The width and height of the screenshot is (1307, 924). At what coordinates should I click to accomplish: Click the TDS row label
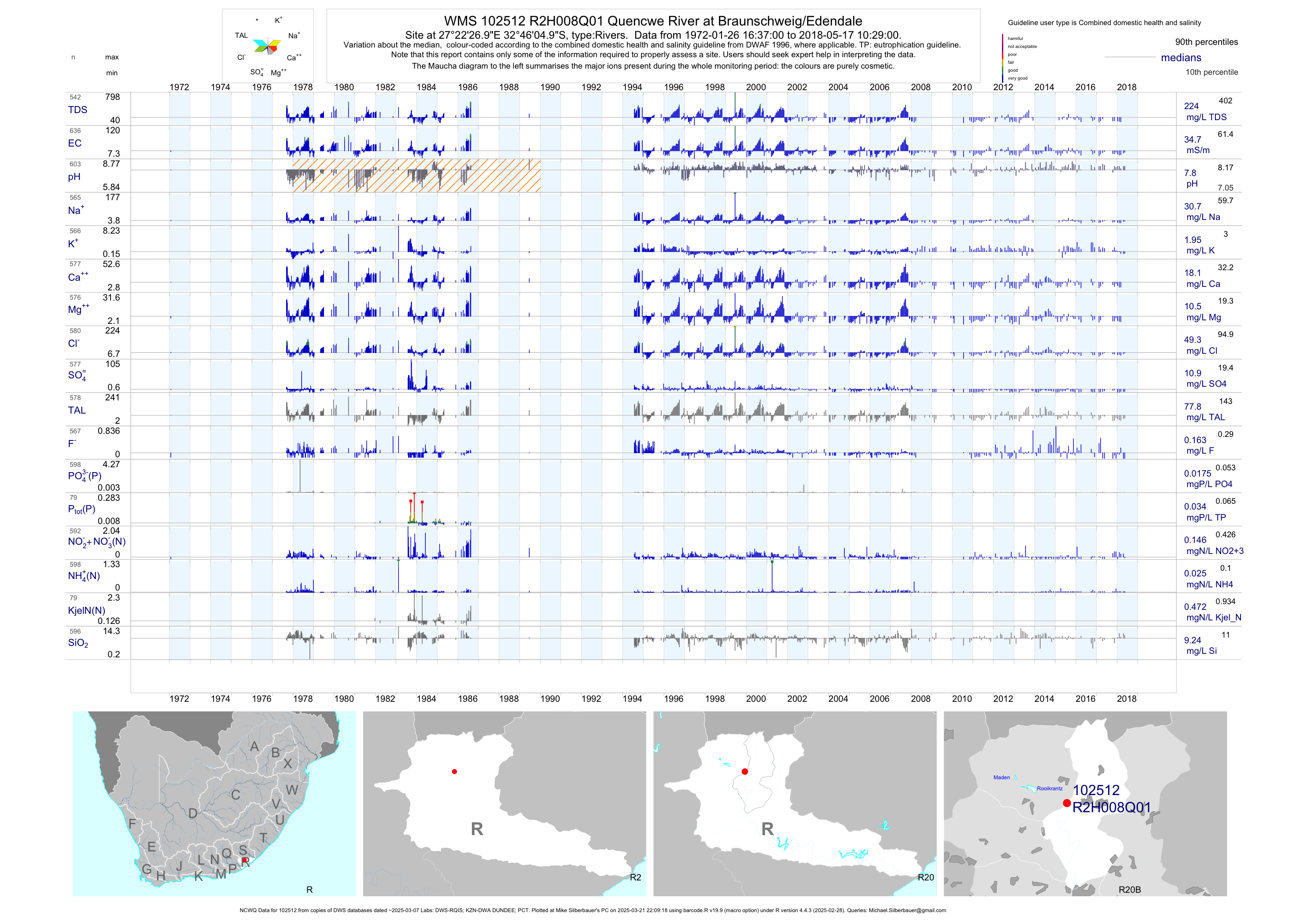pos(77,110)
